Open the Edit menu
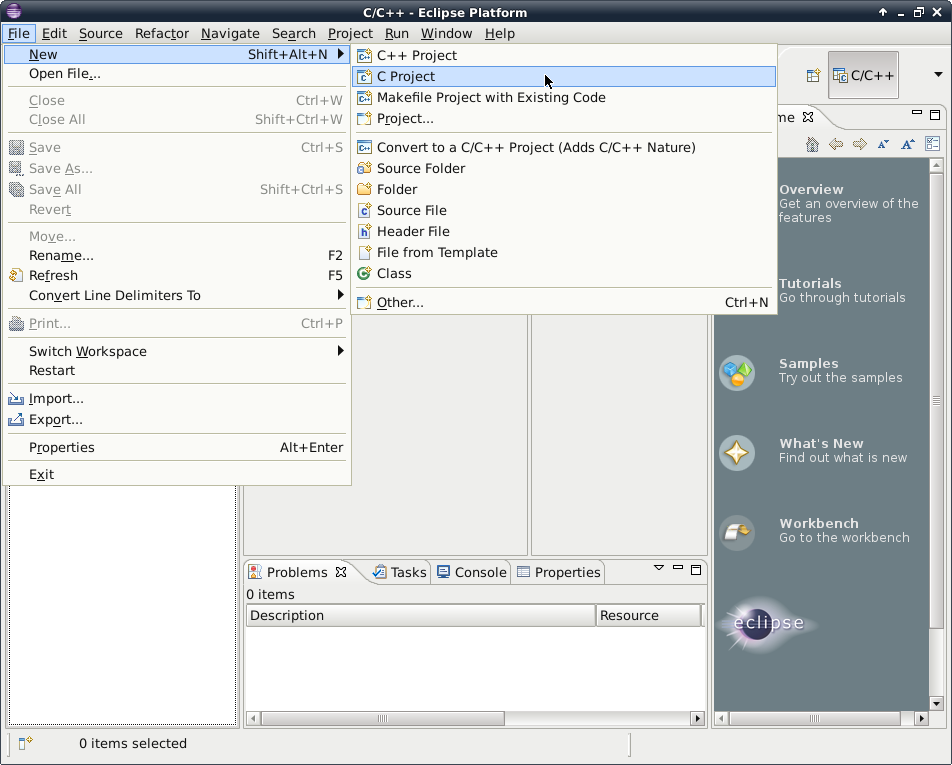952x765 pixels. 54,33
